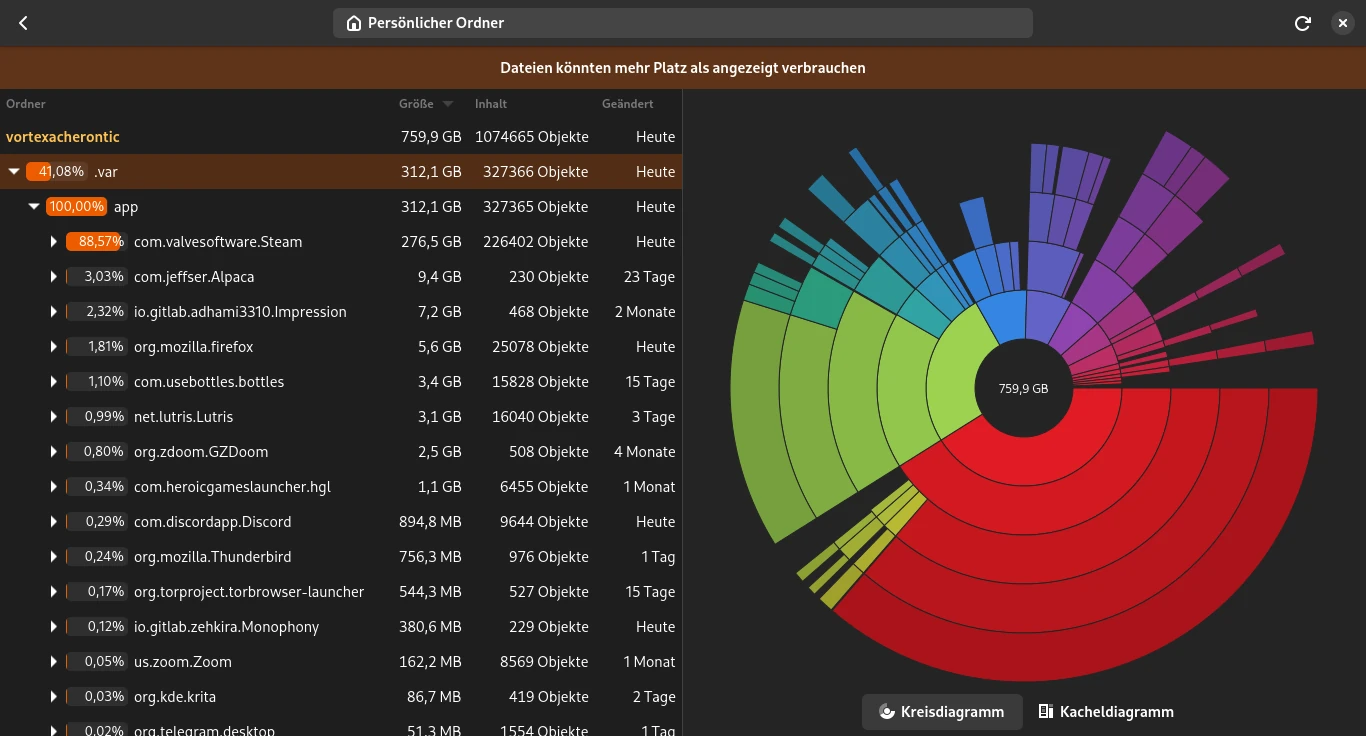Image resolution: width=1366 pixels, height=736 pixels.
Task: Click the Ordner column header
Action: (26, 104)
